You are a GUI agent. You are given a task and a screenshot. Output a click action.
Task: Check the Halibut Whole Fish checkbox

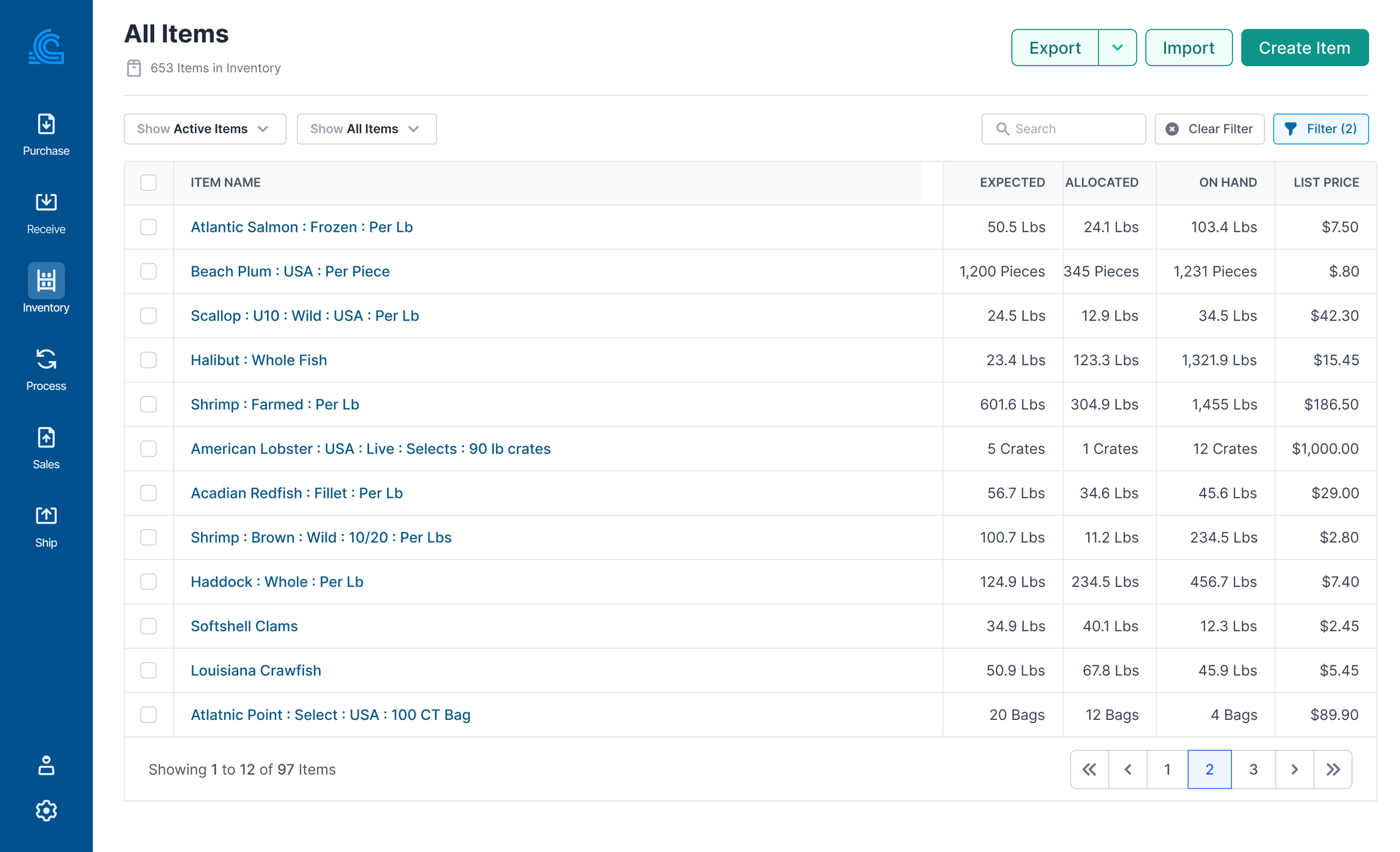148,360
